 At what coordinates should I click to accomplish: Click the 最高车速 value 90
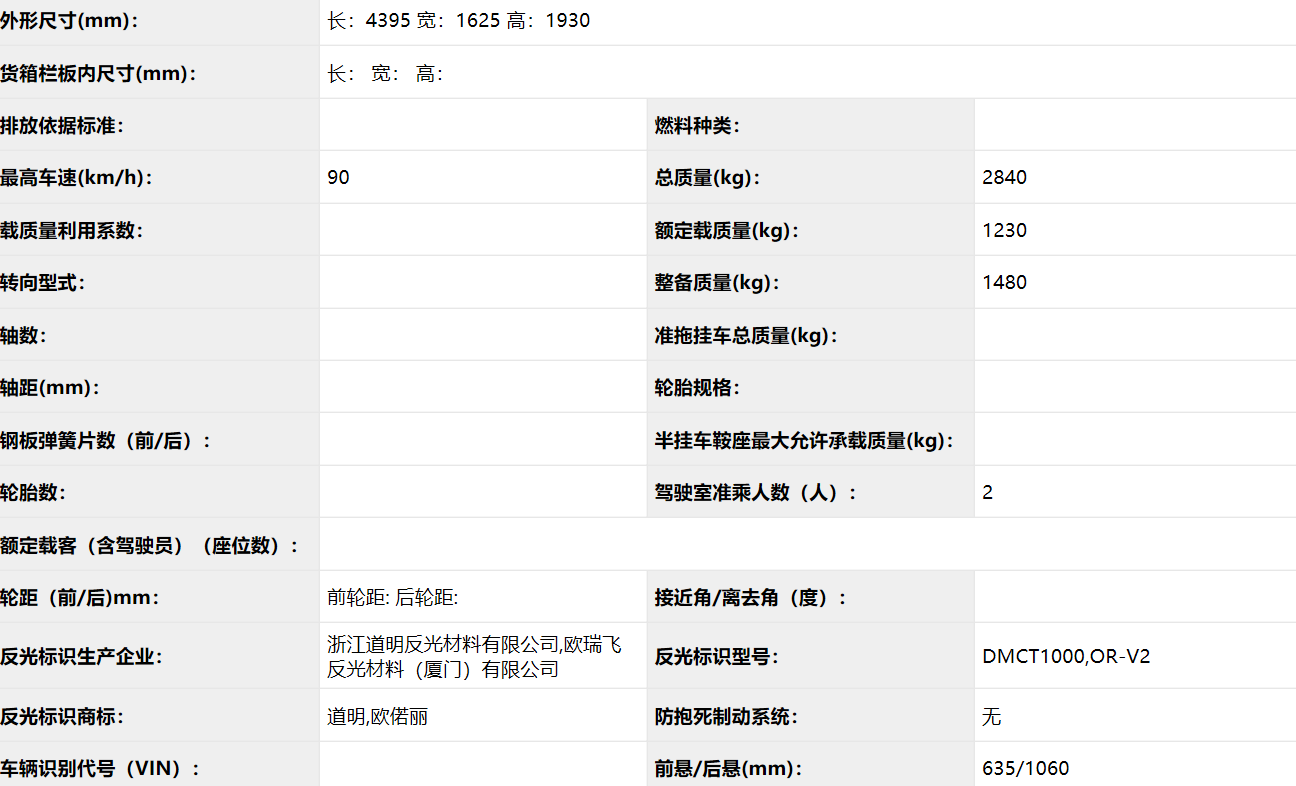point(339,178)
